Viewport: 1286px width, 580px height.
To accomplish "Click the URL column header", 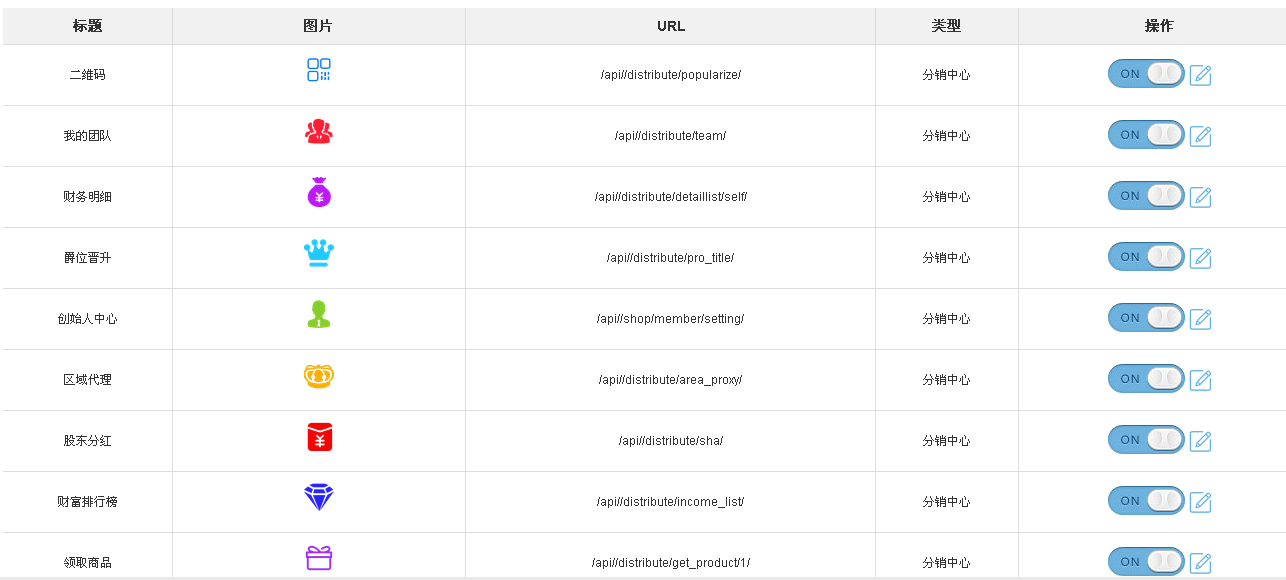I will pyautogui.click(x=671, y=26).
